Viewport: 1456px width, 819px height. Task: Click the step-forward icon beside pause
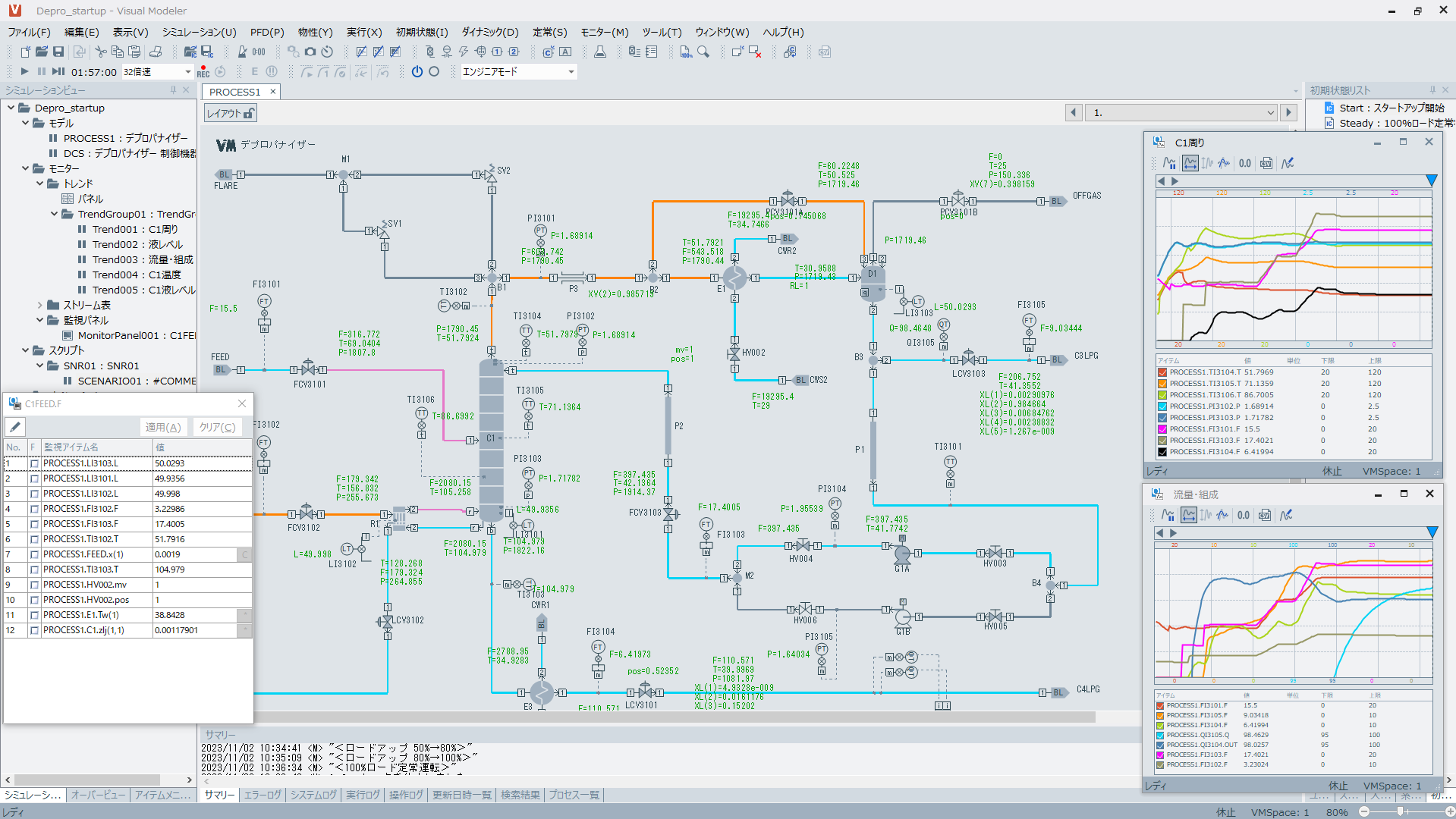58,71
